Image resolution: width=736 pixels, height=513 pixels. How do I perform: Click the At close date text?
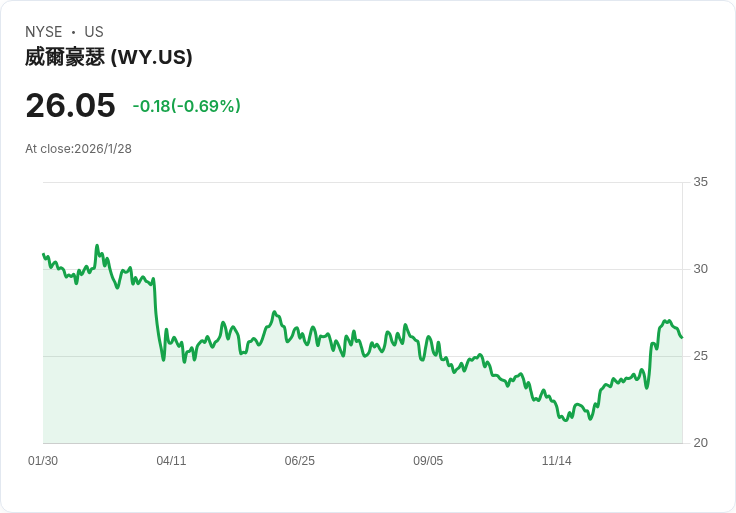pos(78,149)
